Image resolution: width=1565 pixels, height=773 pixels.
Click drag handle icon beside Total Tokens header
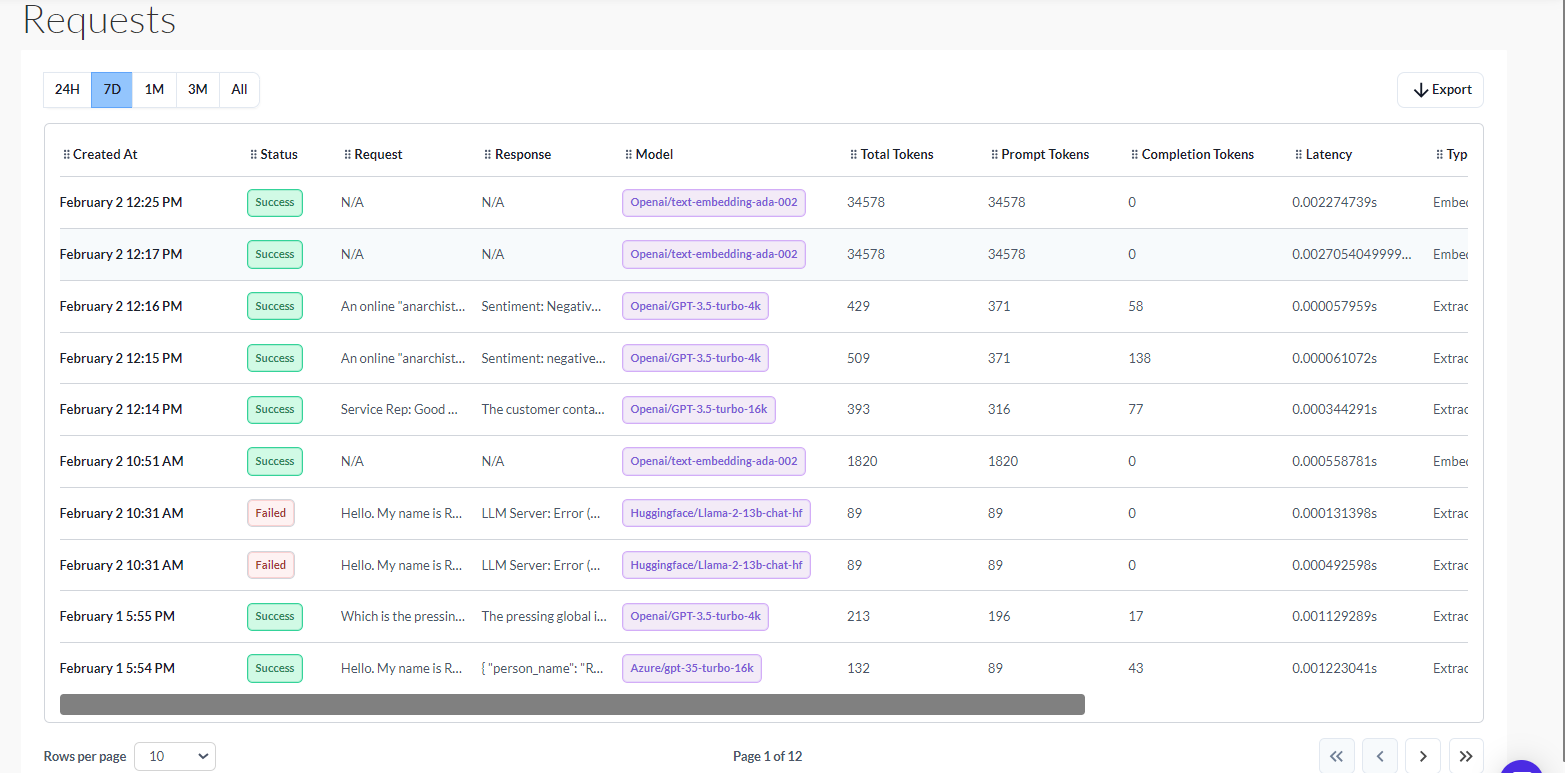tap(853, 155)
